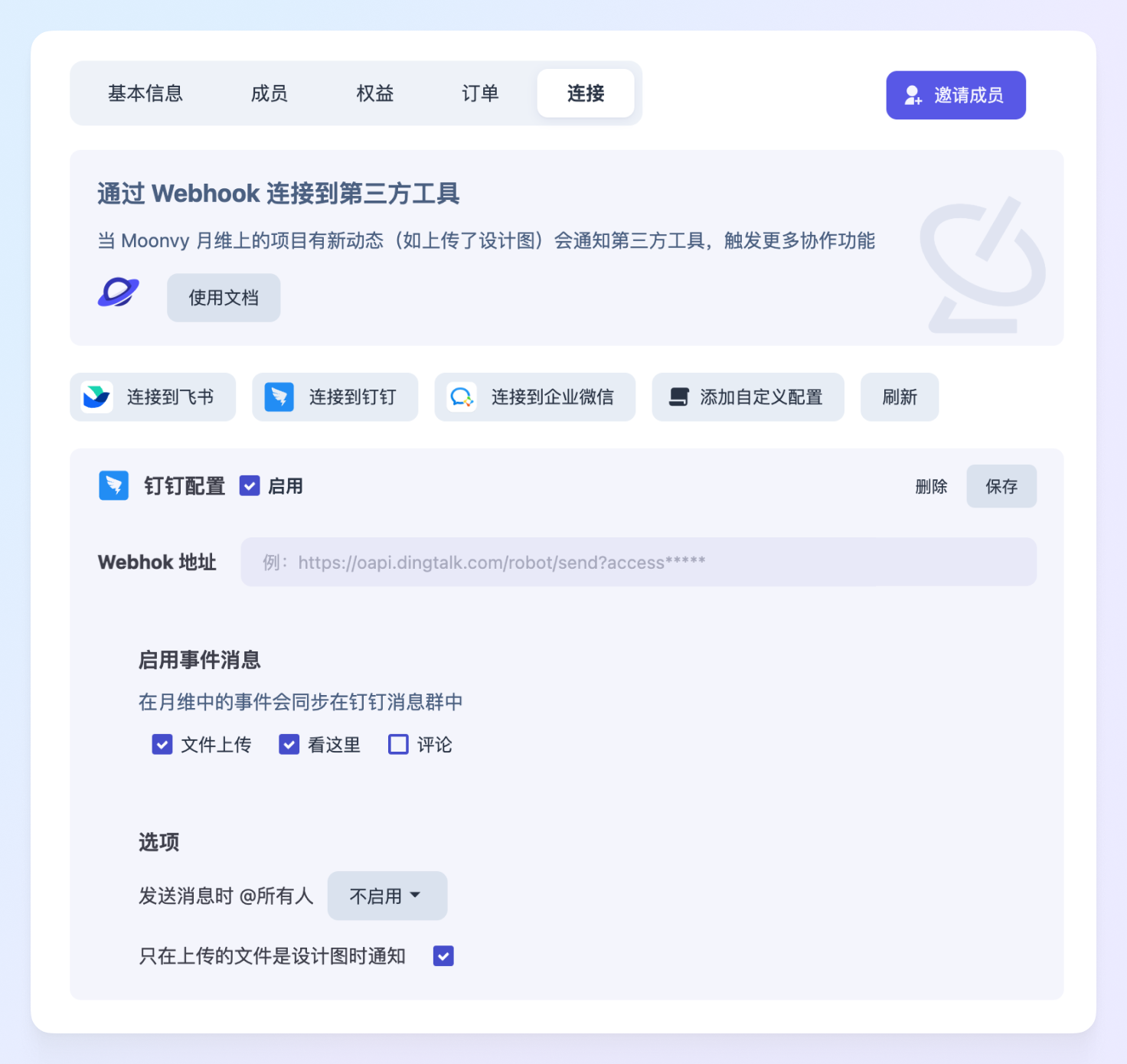
Task: Focus the Webhook address input field
Action: point(639,562)
